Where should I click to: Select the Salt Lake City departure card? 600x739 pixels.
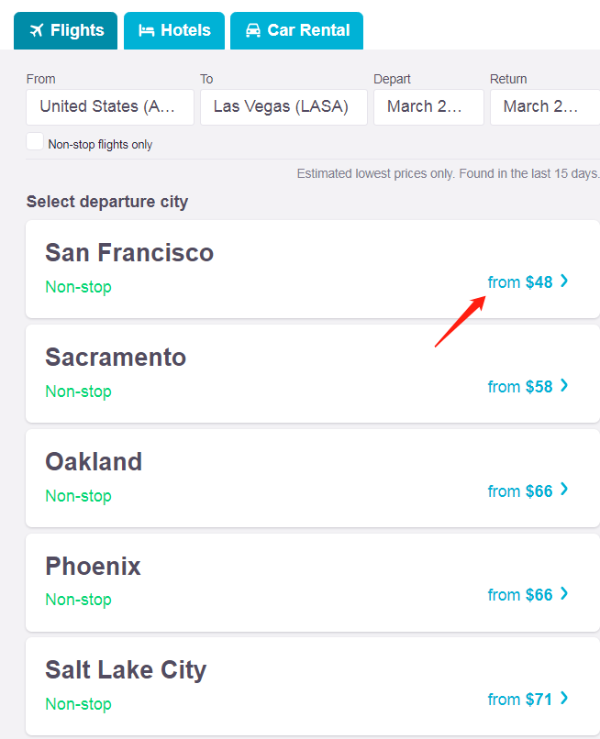click(312, 686)
